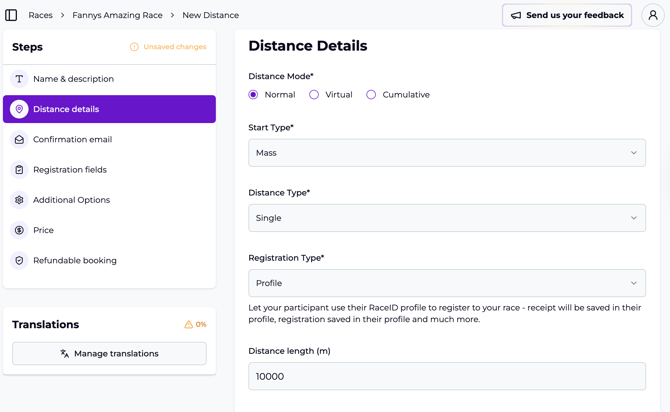Open the user profile icon
Screen dimensions: 670x412
[652, 15]
